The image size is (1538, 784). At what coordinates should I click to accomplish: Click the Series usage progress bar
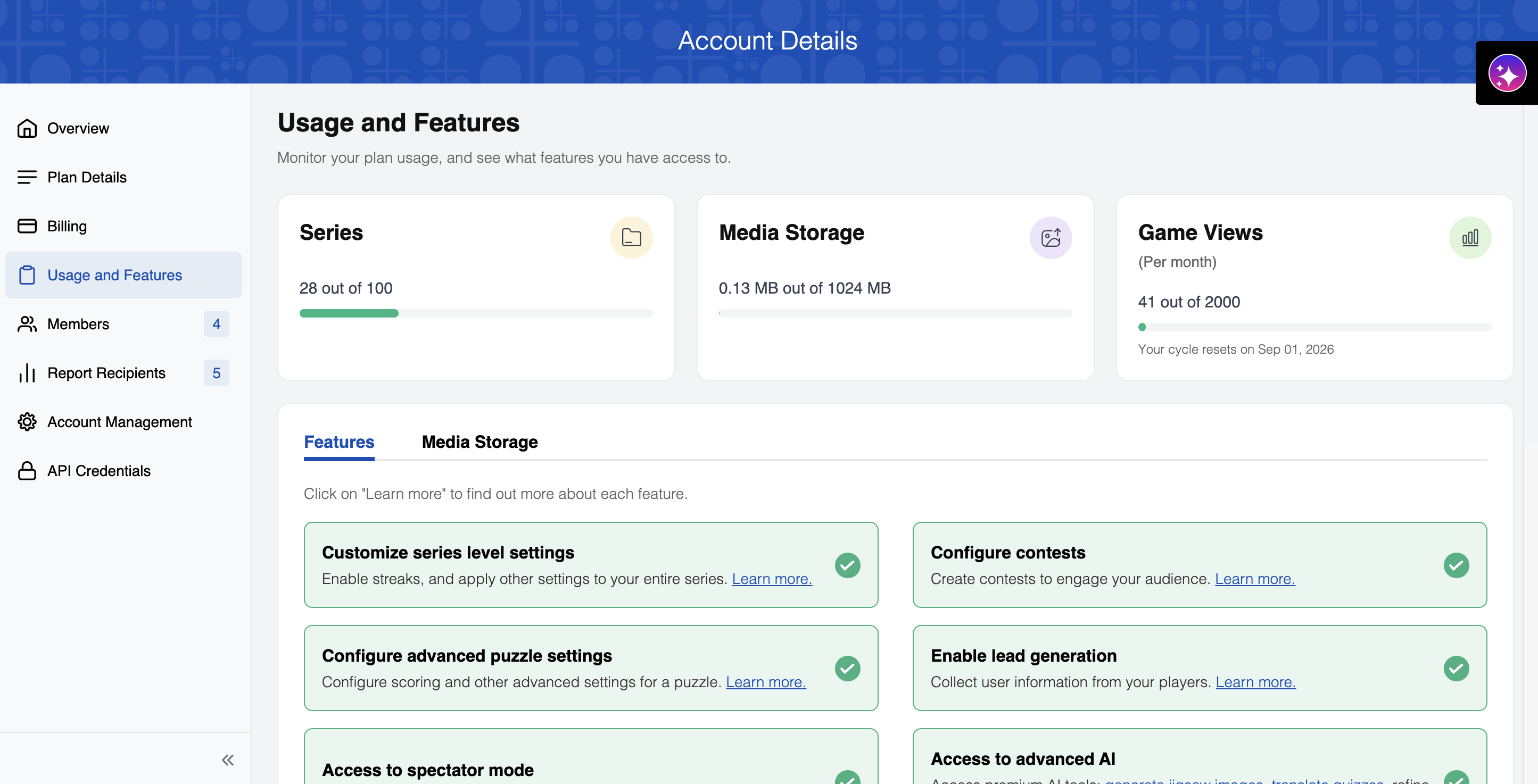[x=476, y=313]
